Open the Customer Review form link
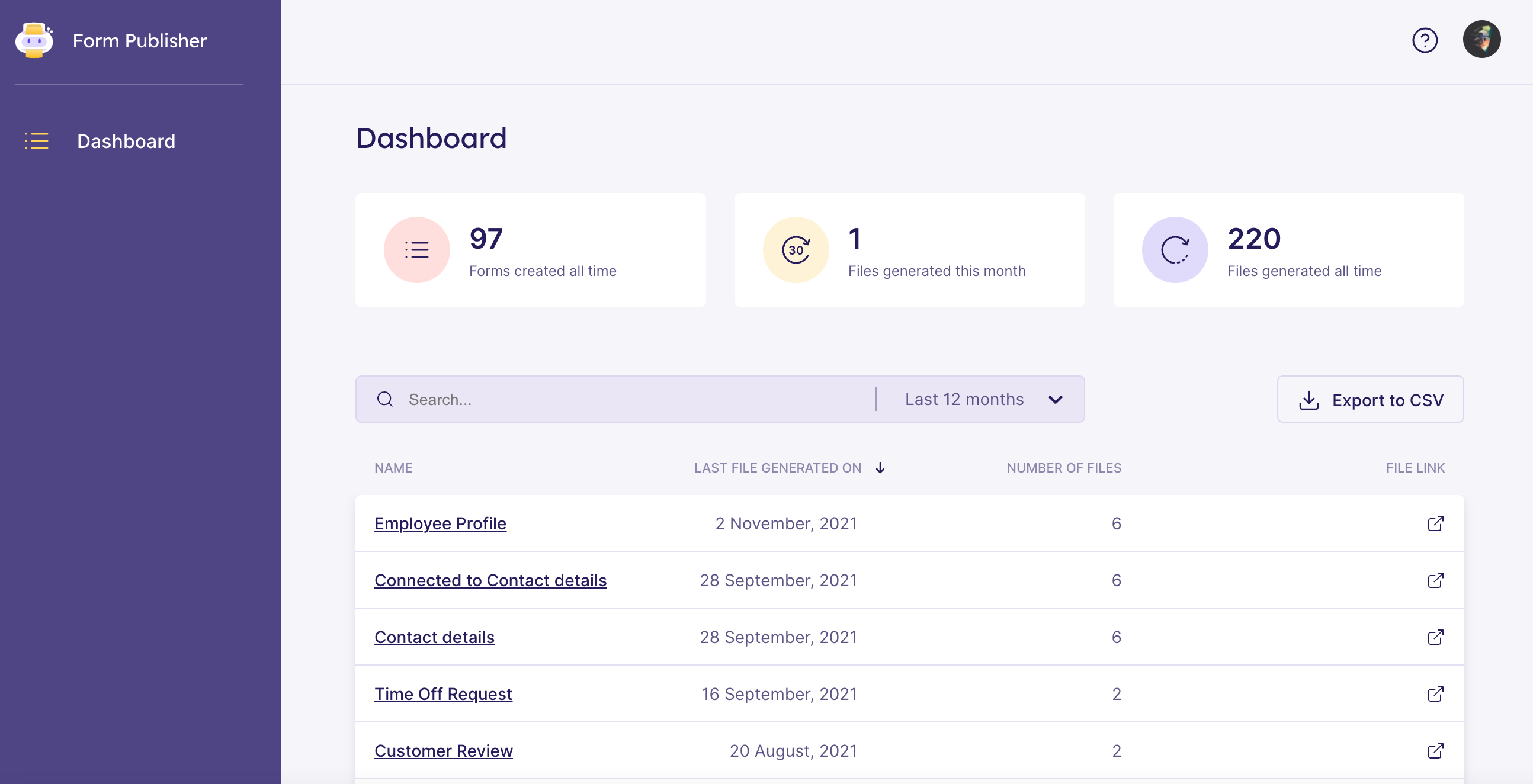The image size is (1533, 784). coord(442,751)
